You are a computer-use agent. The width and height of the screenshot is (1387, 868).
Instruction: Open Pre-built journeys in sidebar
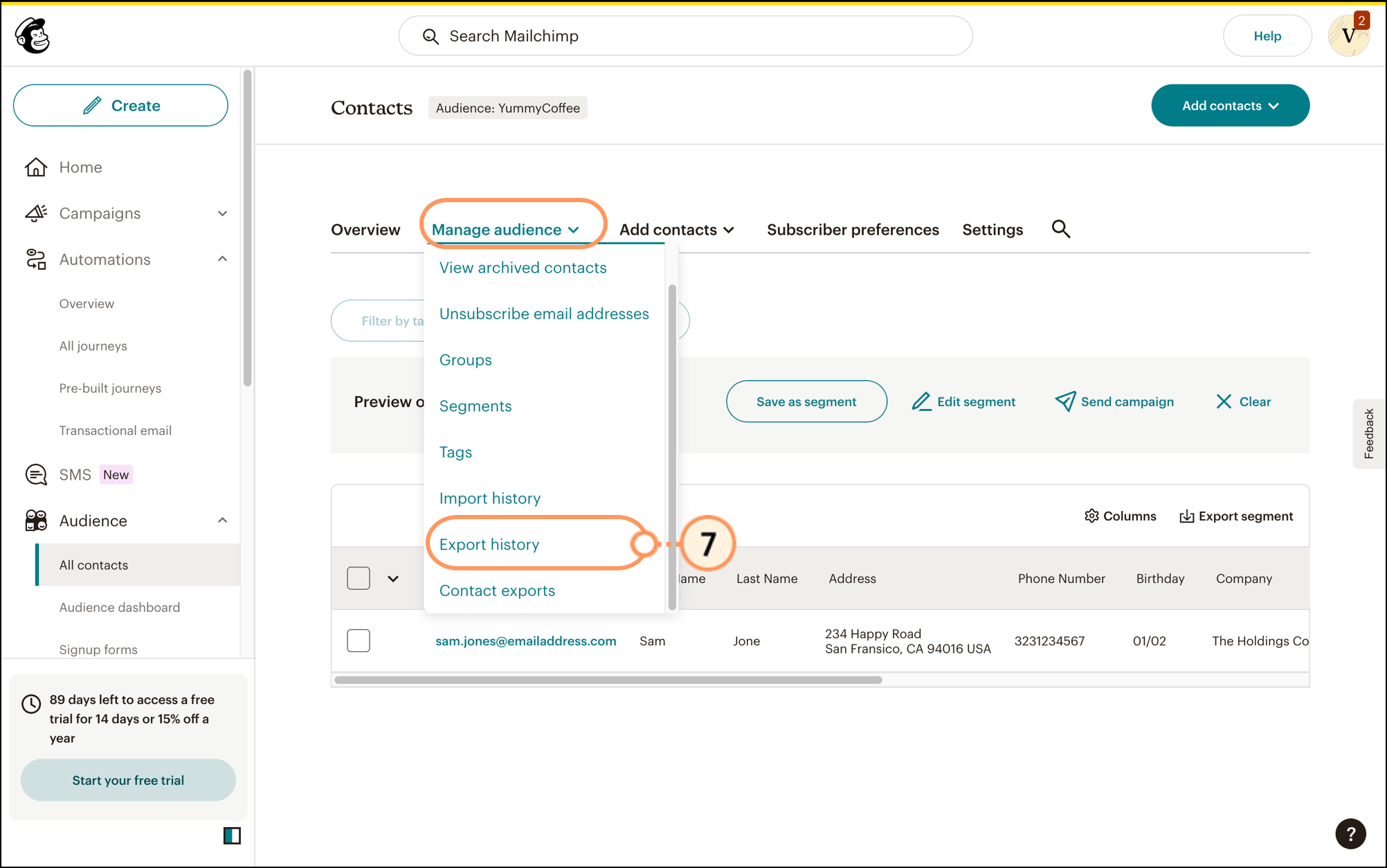pos(110,388)
